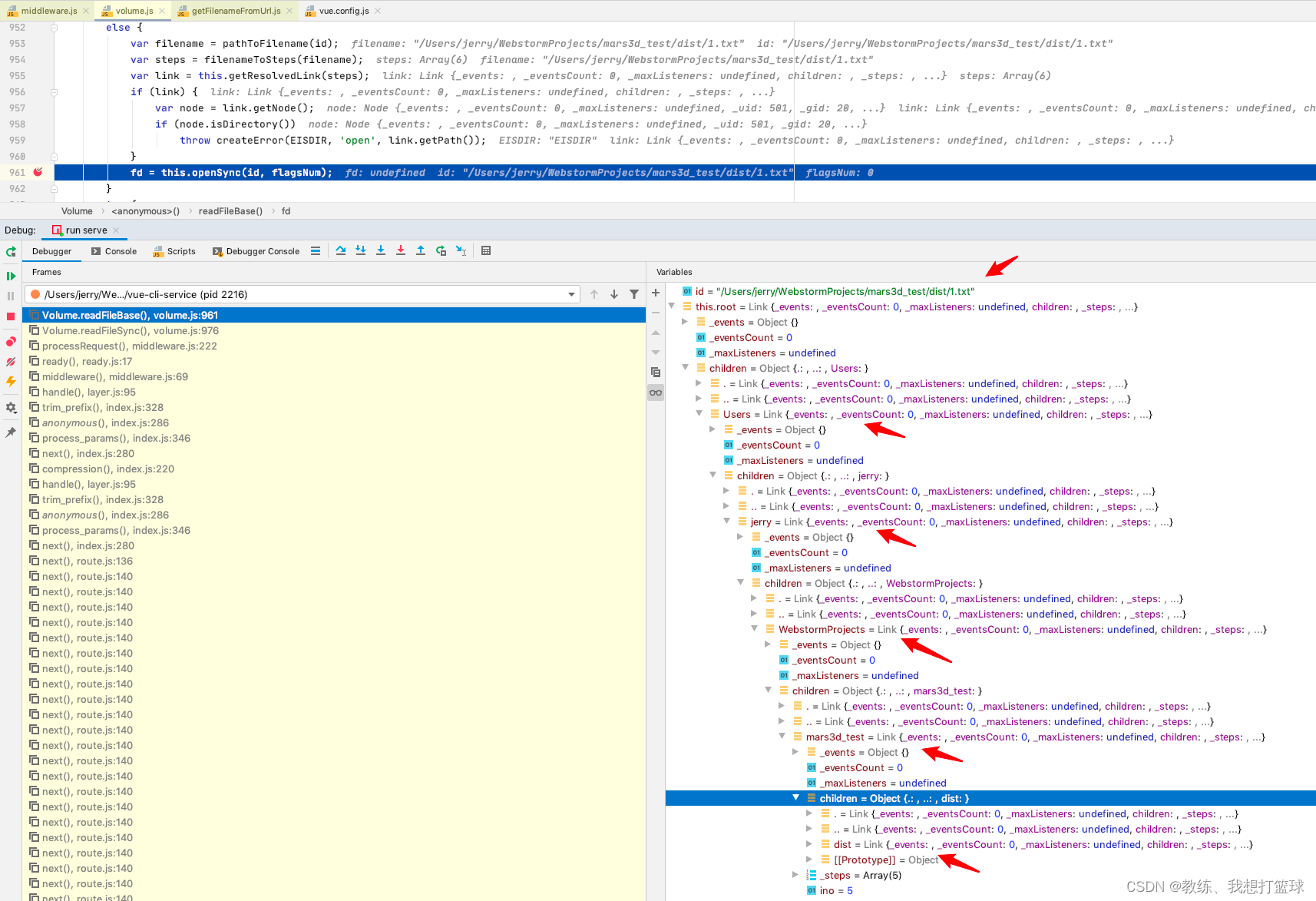Select the compression() index.js:220 frame
This screenshot has width=1316, height=901.
click(334, 469)
